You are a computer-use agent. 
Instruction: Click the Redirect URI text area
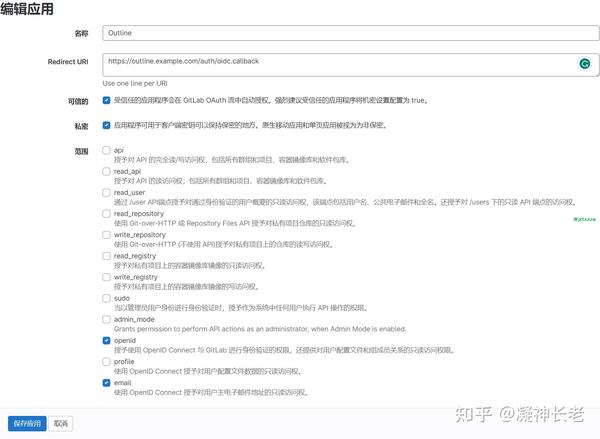pyautogui.click(x=351, y=65)
